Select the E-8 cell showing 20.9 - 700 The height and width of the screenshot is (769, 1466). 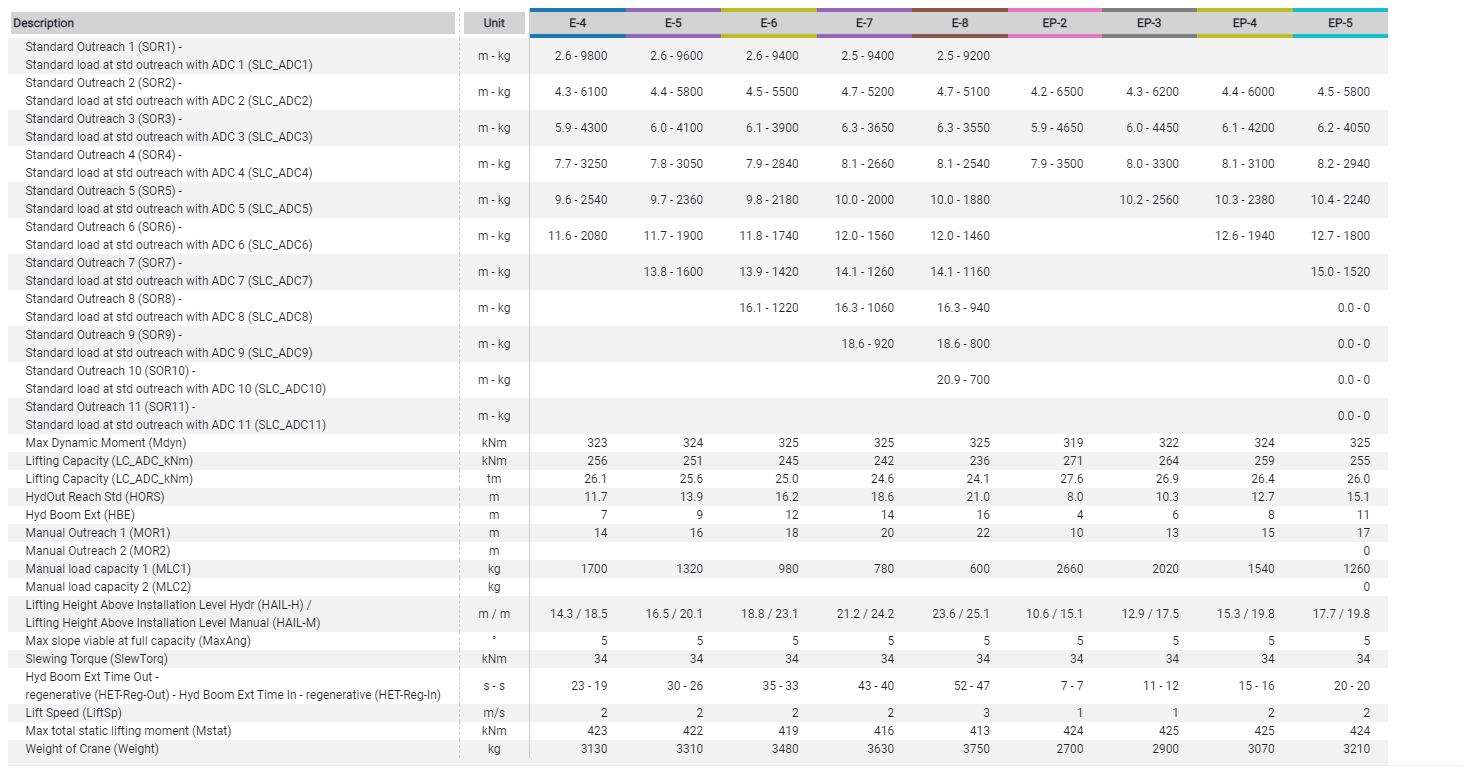[963, 380]
